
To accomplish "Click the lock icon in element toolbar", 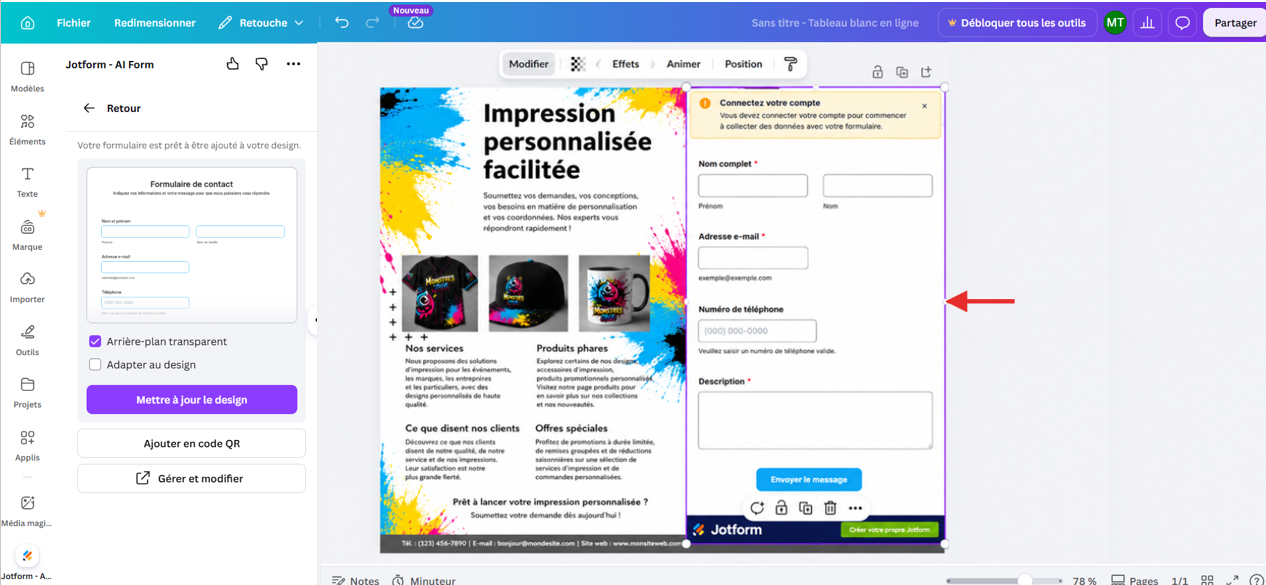I will pos(782,508).
